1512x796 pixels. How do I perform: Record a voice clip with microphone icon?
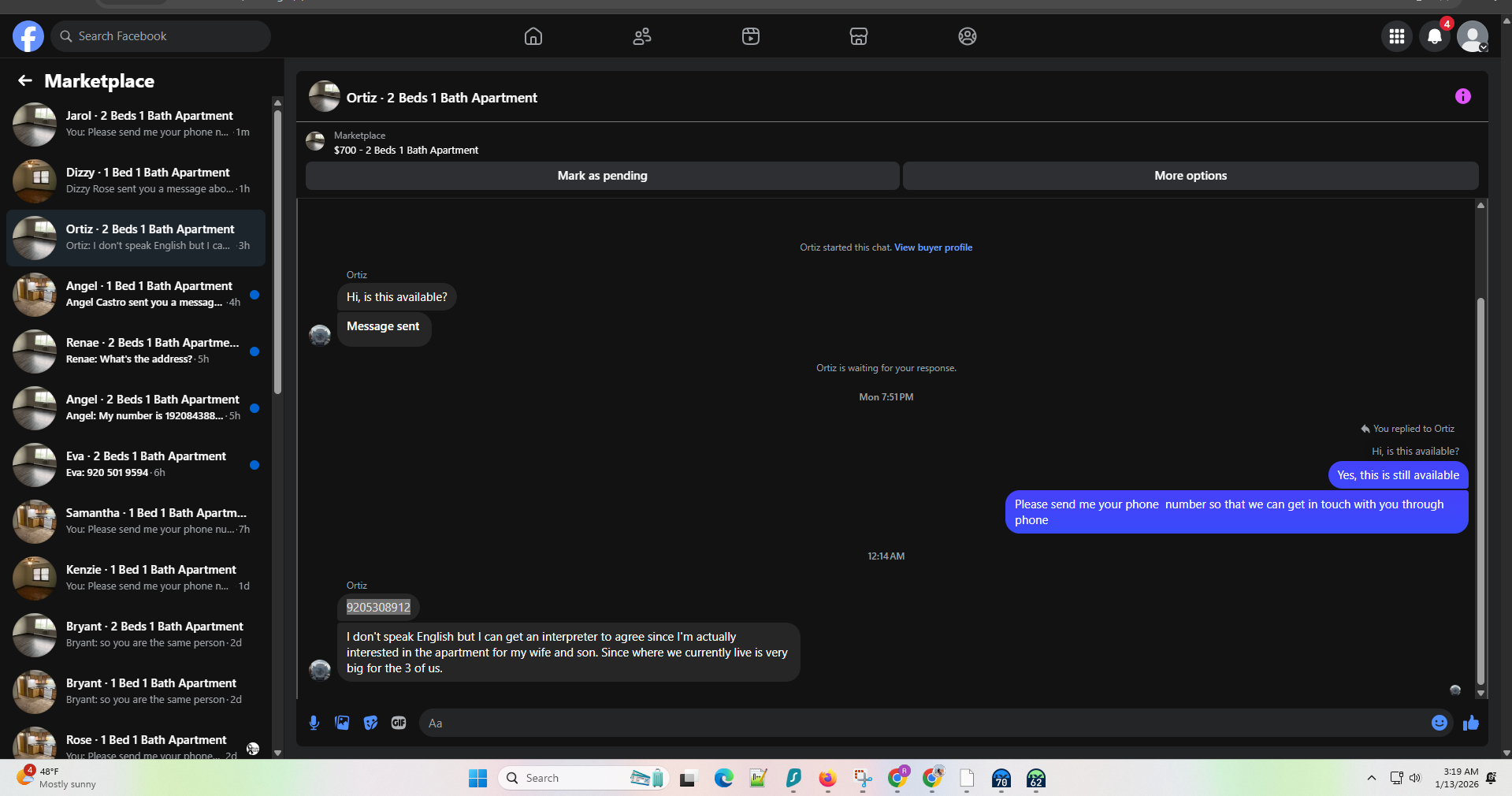pyautogui.click(x=314, y=723)
